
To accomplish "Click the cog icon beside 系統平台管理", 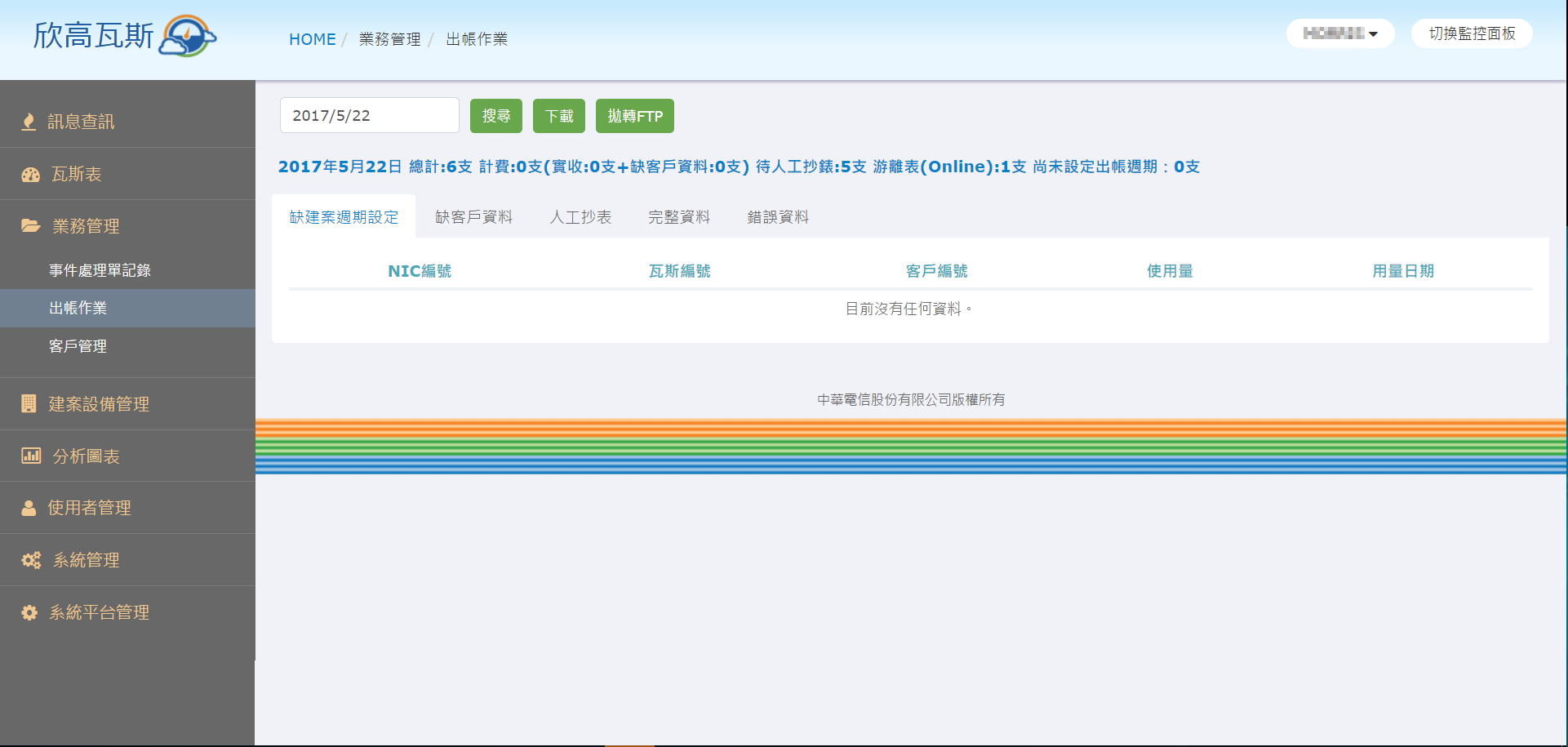I will (29, 612).
